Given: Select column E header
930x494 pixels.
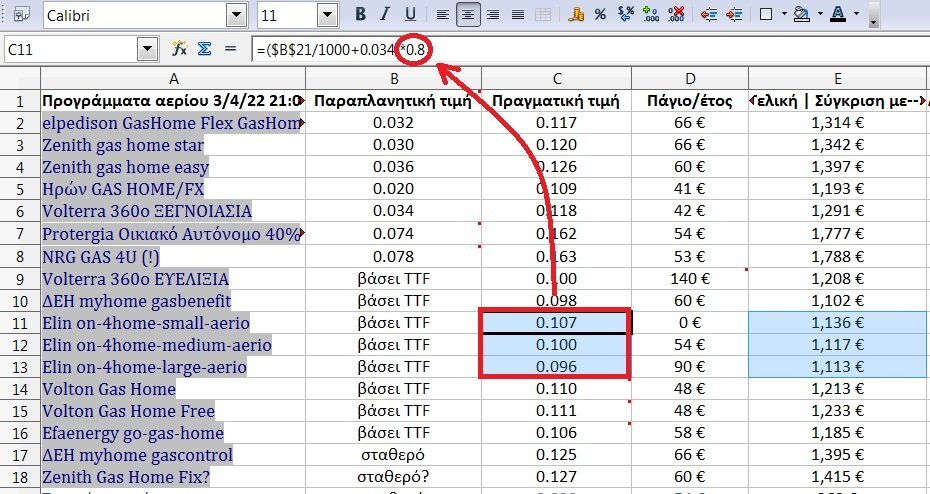Looking at the screenshot, I should tap(837, 78).
